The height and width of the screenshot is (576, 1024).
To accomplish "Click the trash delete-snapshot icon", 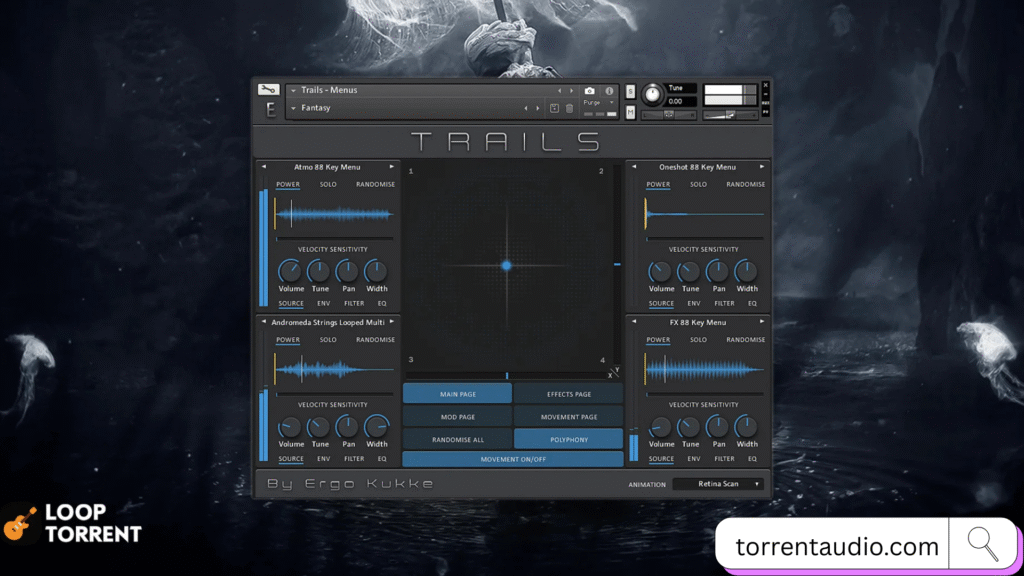I will (x=570, y=108).
